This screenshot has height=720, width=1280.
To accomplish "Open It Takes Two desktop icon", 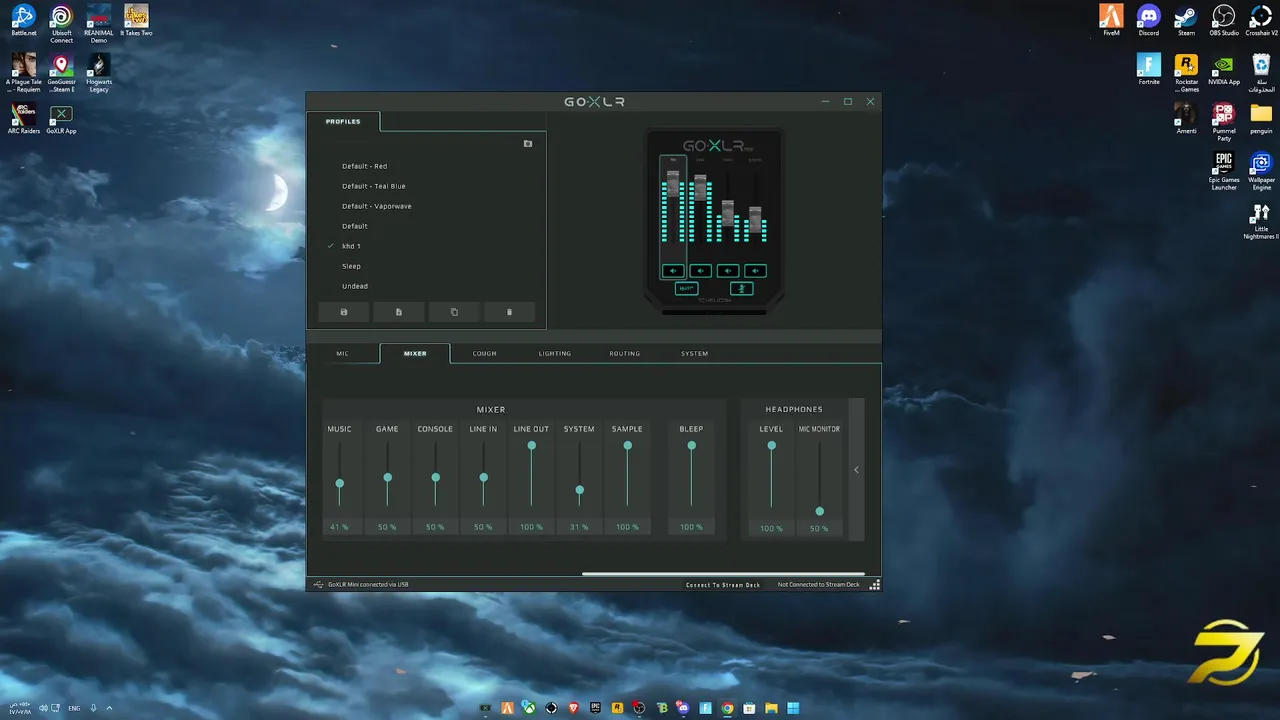I will [x=136, y=21].
